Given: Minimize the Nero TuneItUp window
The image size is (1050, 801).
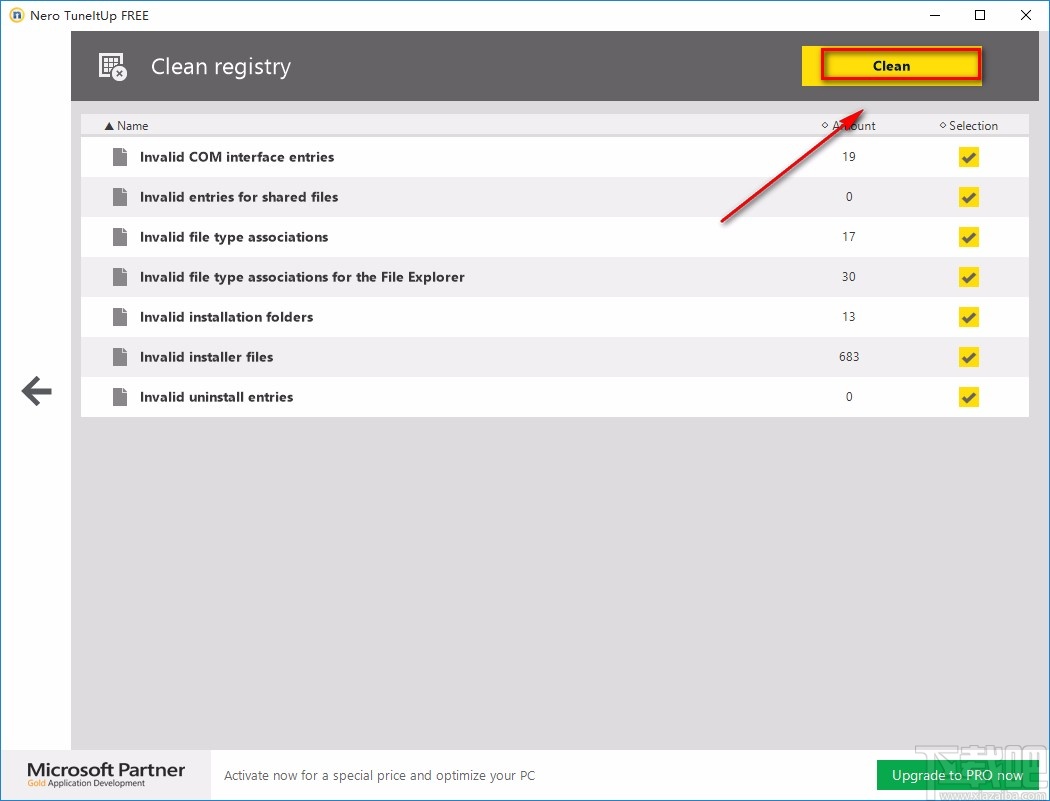Looking at the screenshot, I should [x=935, y=15].
